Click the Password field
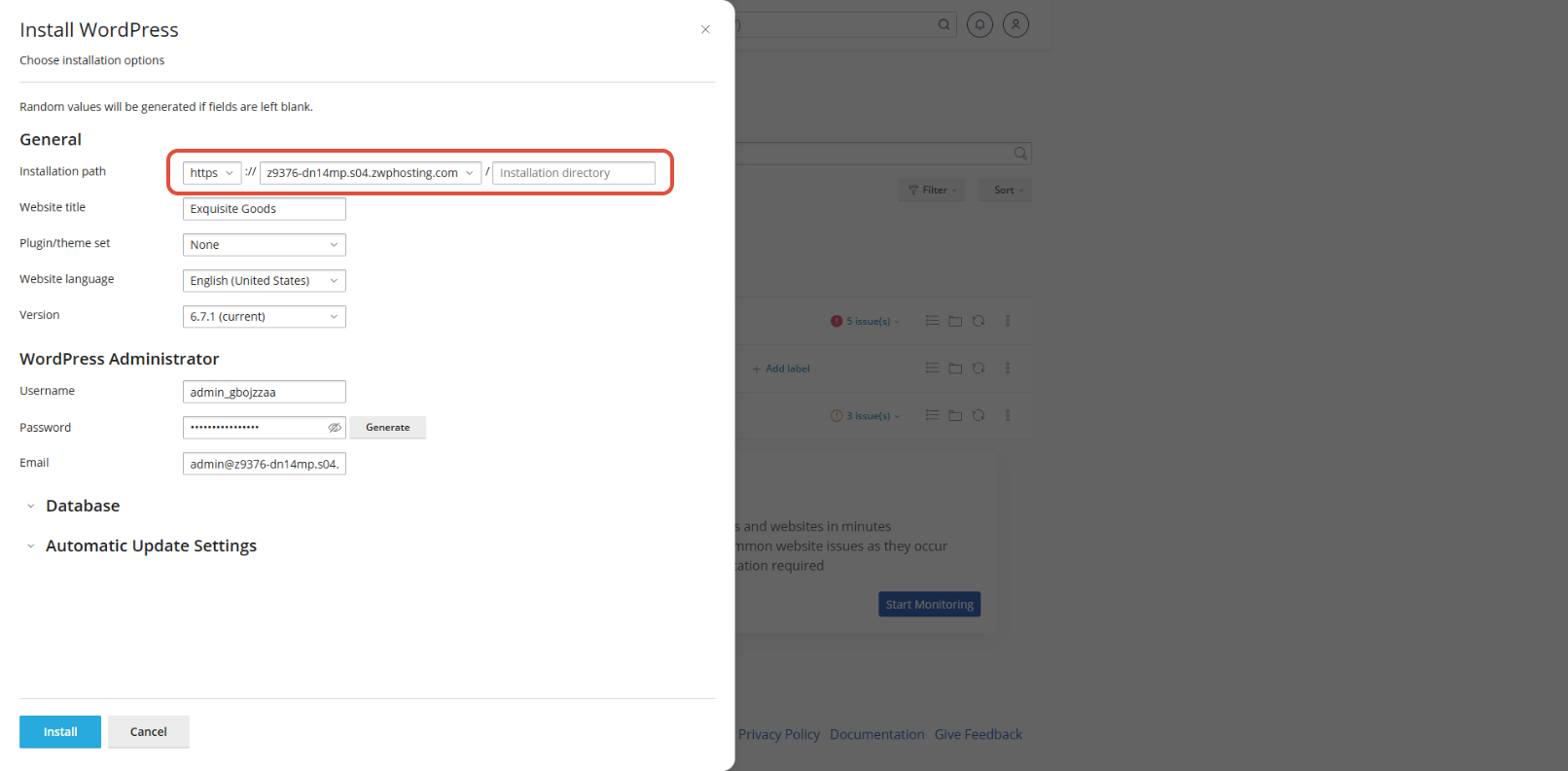Screen dimensions: 1568x771 [255, 428]
